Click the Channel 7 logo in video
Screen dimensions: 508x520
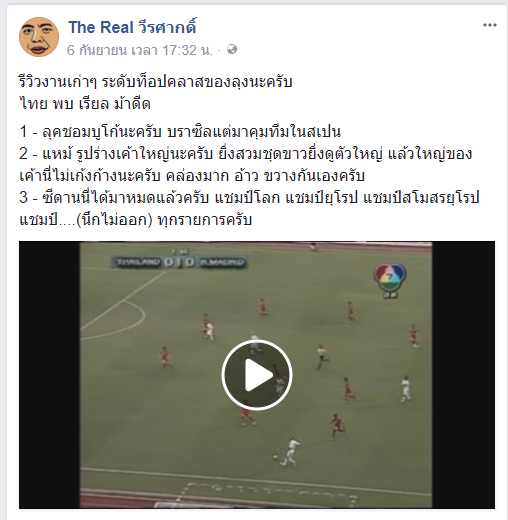click(390, 279)
